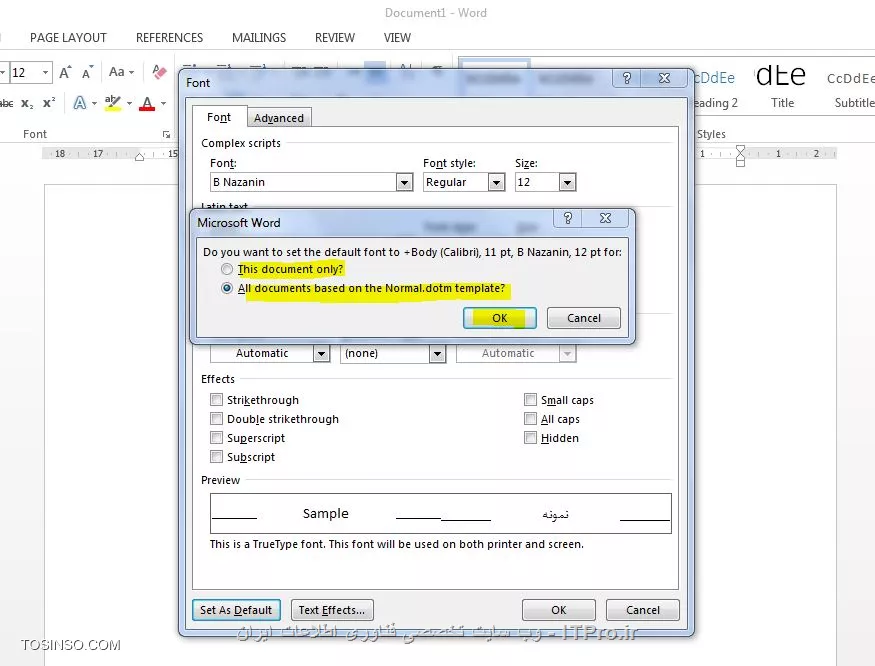The image size is (875, 666).
Task: Click the "Document1 - Word" window title
Action: pos(436,13)
